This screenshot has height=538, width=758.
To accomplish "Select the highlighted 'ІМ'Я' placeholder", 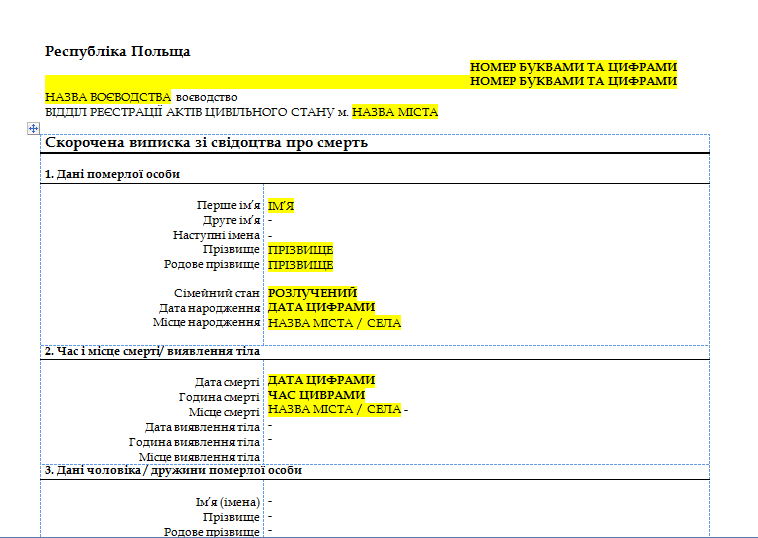I will click(281, 206).
